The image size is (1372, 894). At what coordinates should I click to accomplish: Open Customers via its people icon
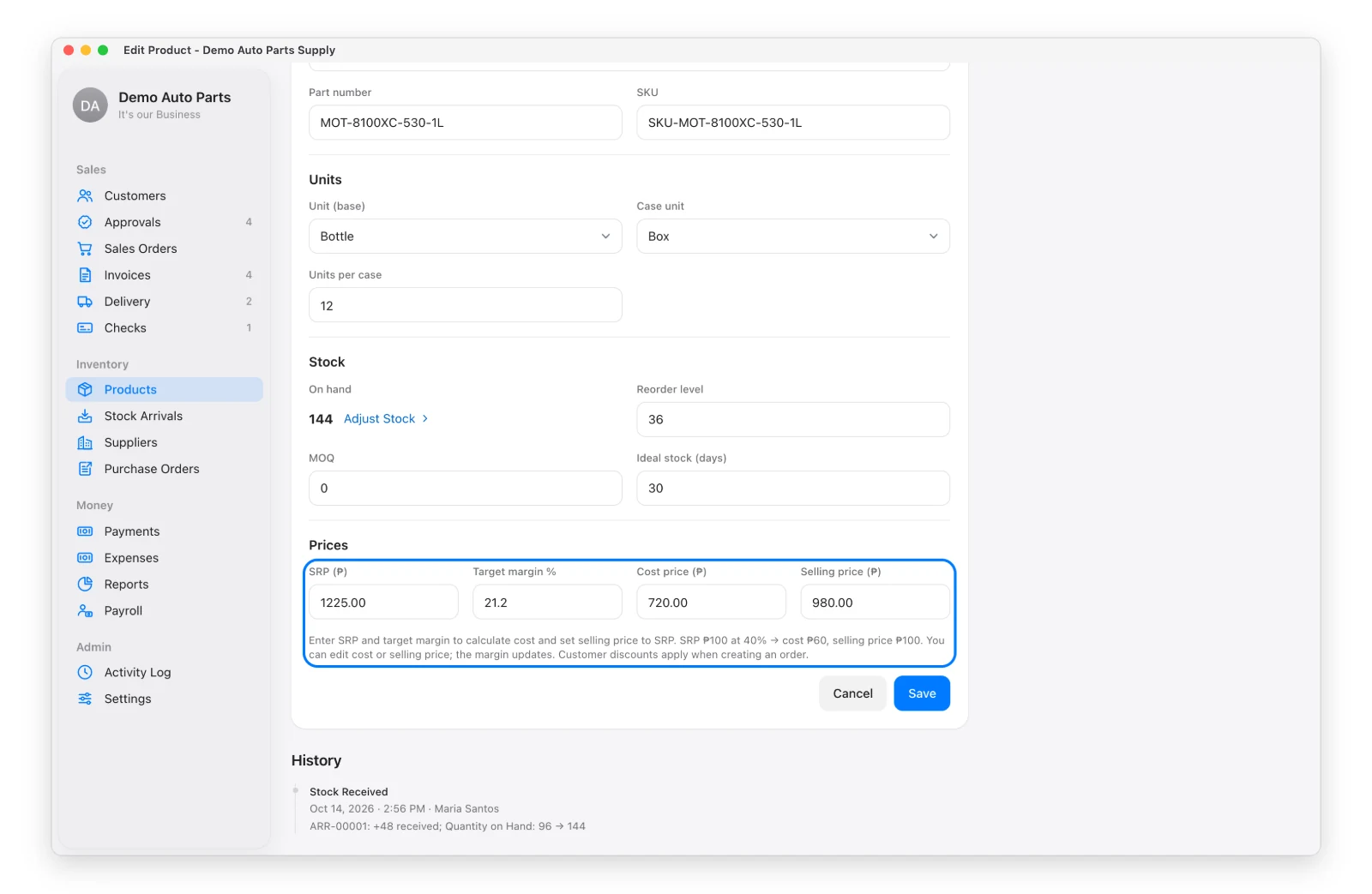pyautogui.click(x=85, y=195)
